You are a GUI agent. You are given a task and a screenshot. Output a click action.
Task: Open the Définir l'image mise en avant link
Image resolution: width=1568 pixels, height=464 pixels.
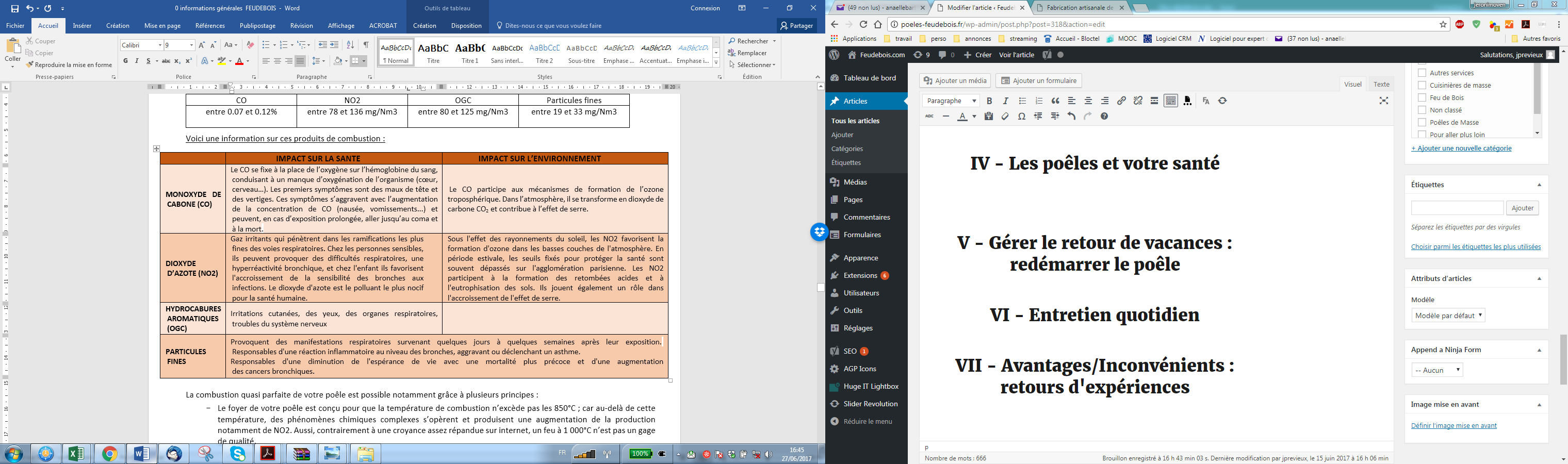pos(1453,426)
